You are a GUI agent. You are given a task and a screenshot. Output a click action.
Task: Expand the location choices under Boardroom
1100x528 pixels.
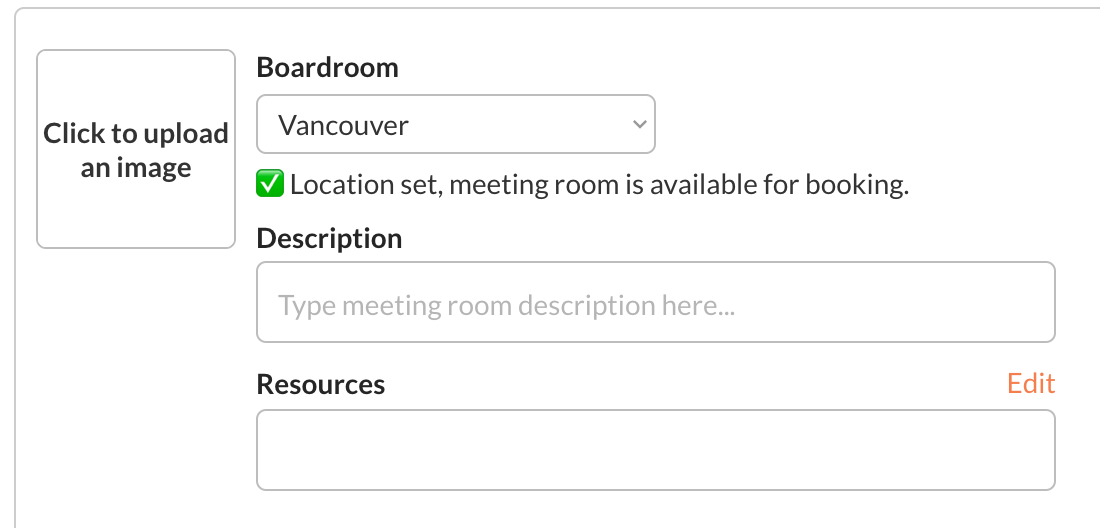point(455,125)
